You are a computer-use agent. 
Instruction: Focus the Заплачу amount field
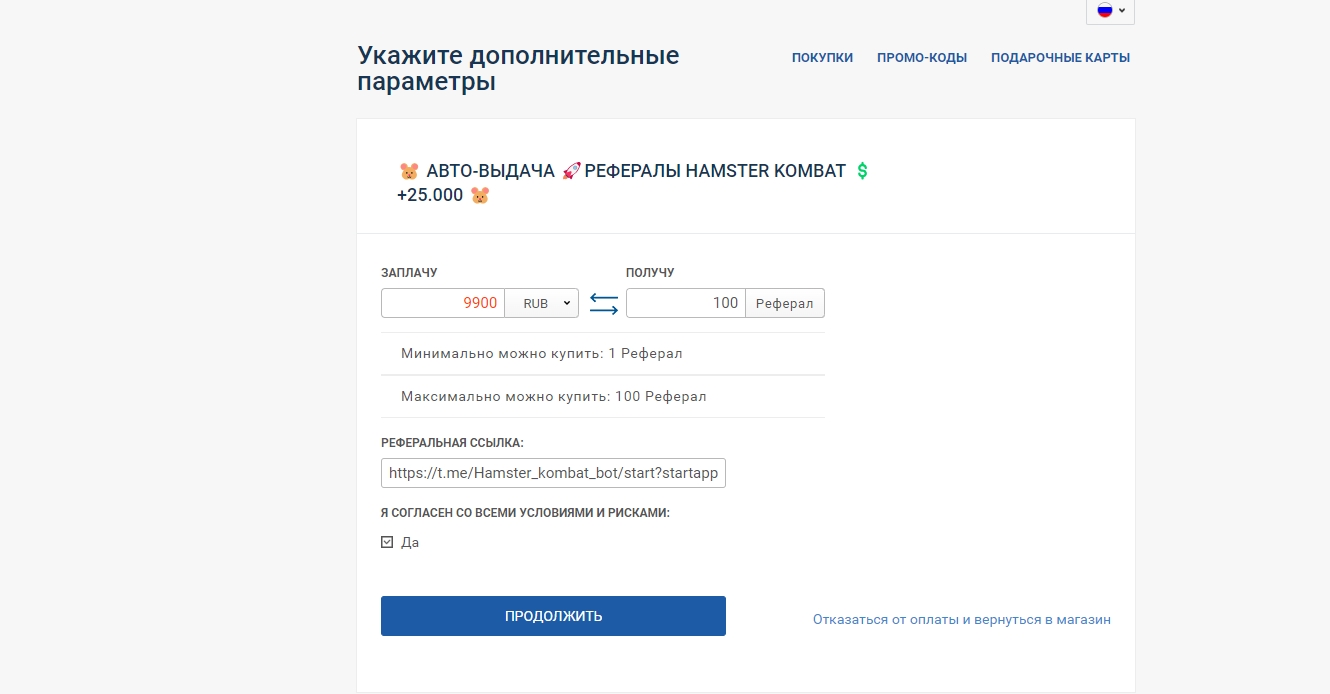point(442,303)
